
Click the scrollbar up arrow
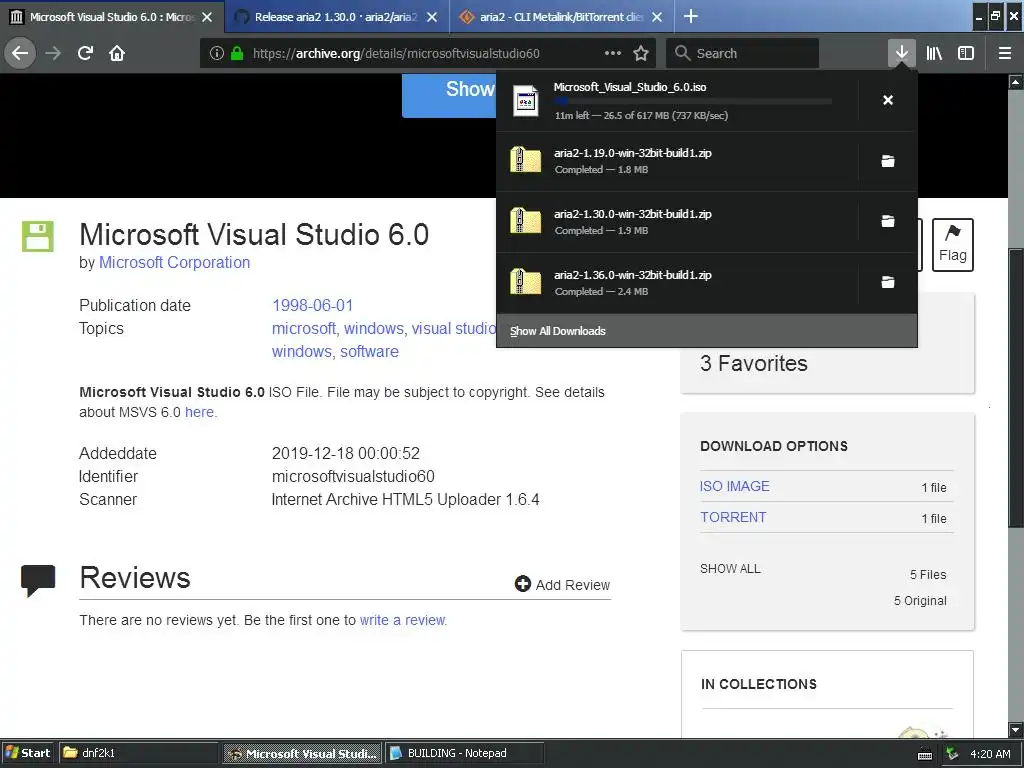click(1016, 82)
